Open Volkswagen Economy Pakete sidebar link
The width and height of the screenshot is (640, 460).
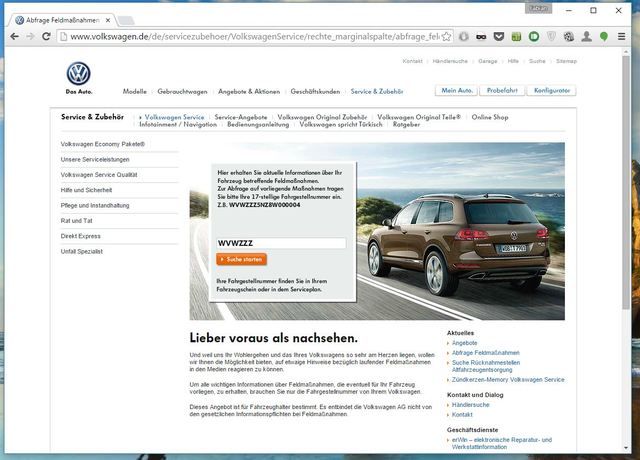pos(103,144)
